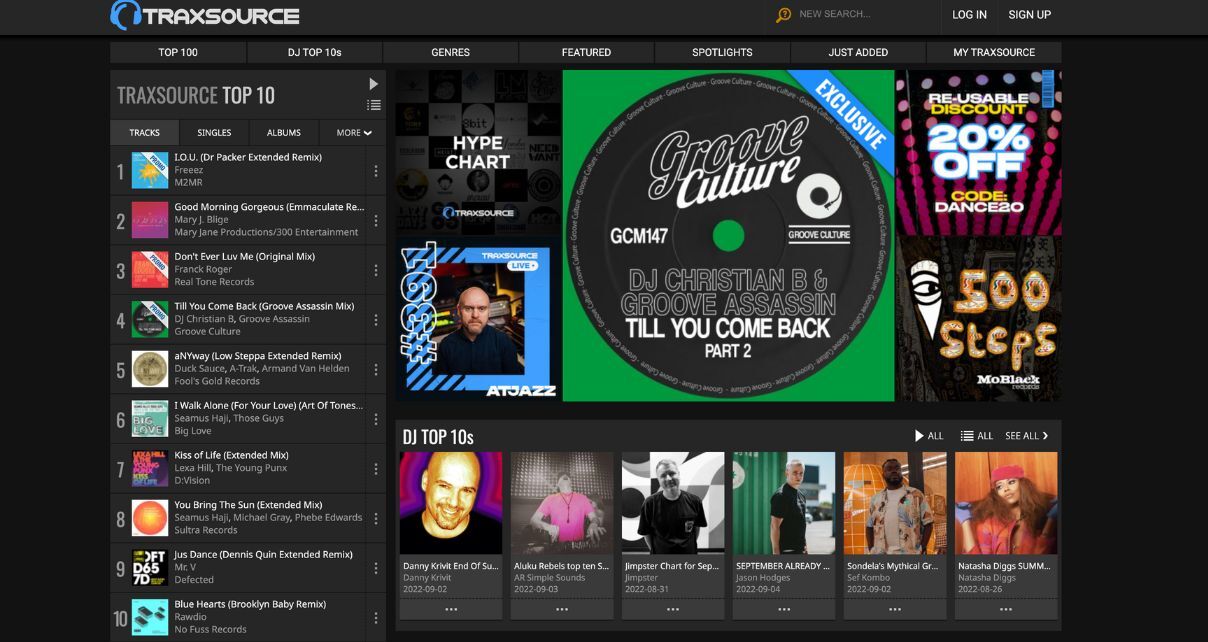Switch to the ALBUMS tab
1208x642 pixels.
tap(284, 133)
